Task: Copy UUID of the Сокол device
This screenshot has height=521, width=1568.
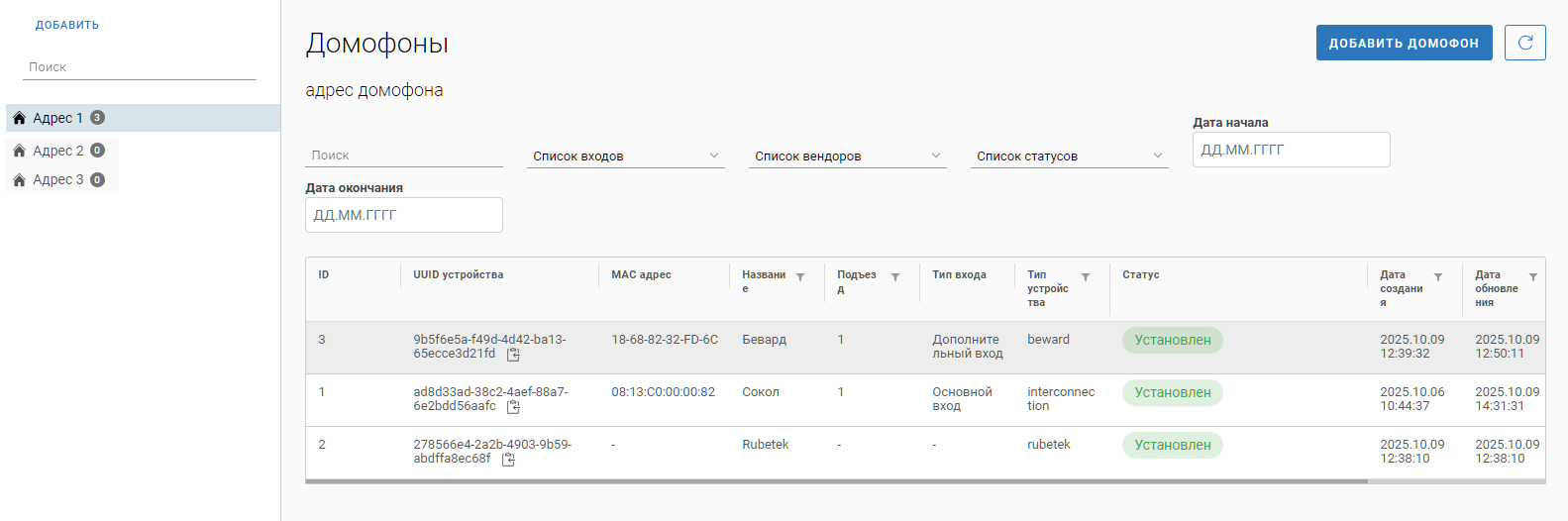Action: pos(513,407)
